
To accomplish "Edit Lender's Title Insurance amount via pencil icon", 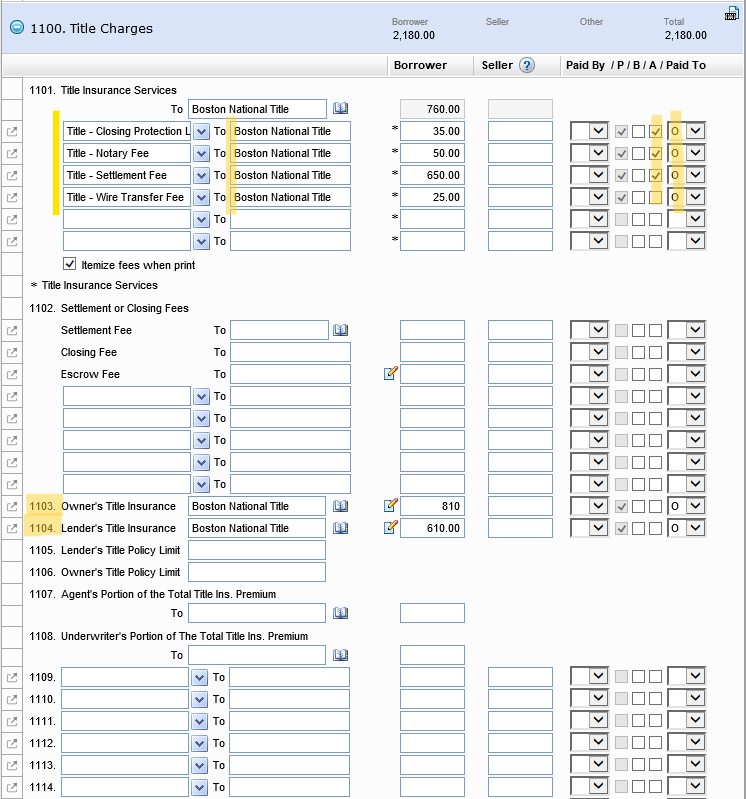I will (x=390, y=527).
